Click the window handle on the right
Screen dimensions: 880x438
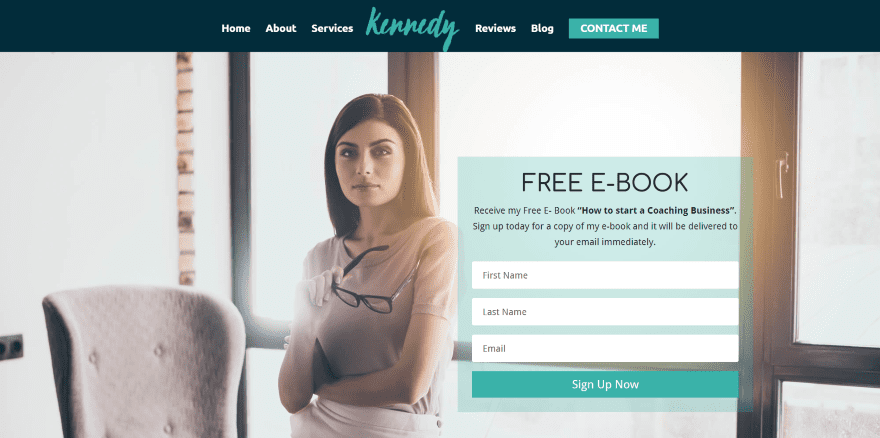pos(782,175)
